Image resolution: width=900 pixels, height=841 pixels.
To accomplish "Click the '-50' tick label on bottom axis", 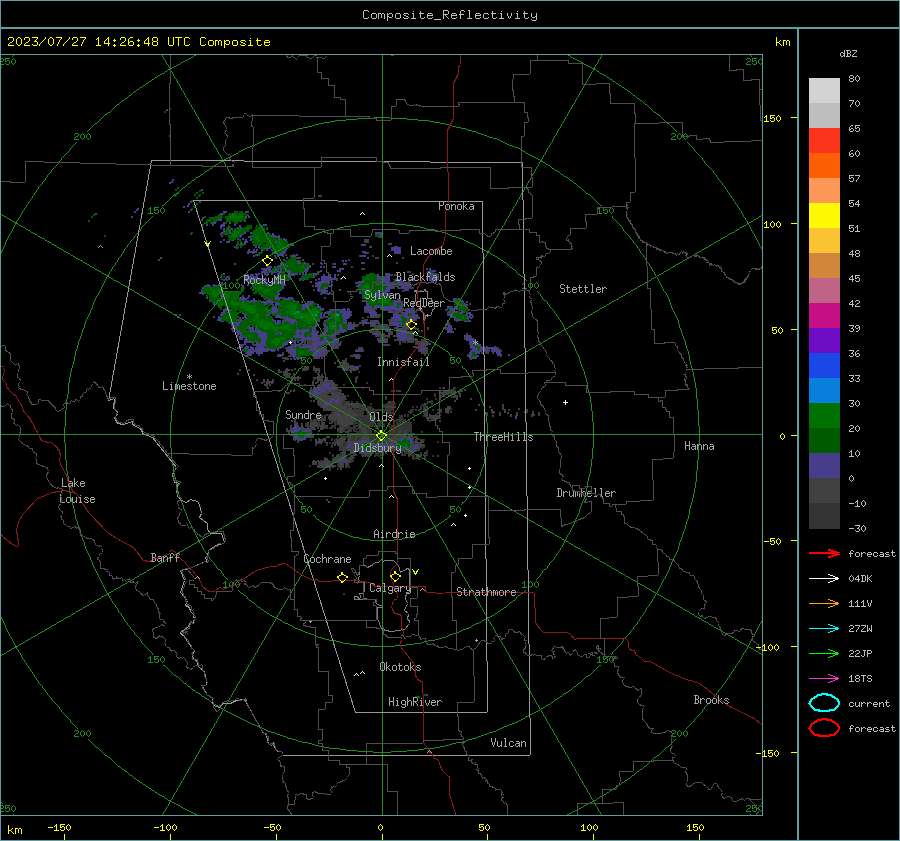I will click(x=272, y=828).
